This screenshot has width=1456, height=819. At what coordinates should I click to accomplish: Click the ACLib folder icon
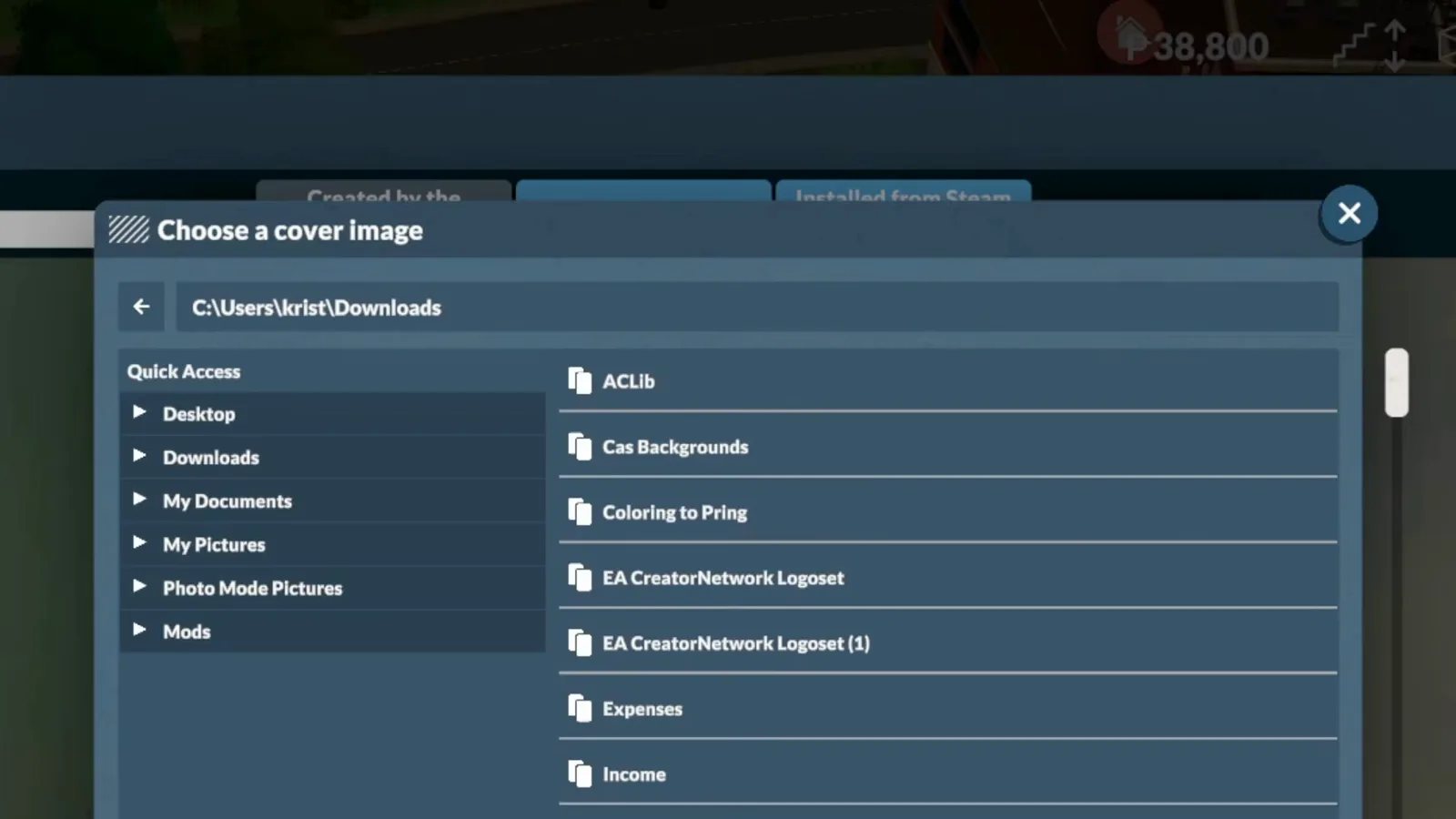tap(580, 380)
